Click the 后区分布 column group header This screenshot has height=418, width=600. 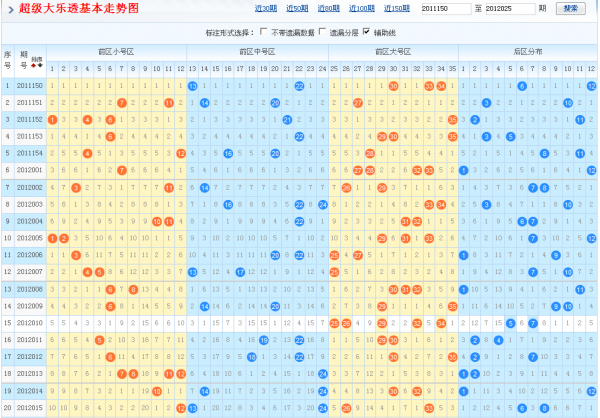pos(528,52)
